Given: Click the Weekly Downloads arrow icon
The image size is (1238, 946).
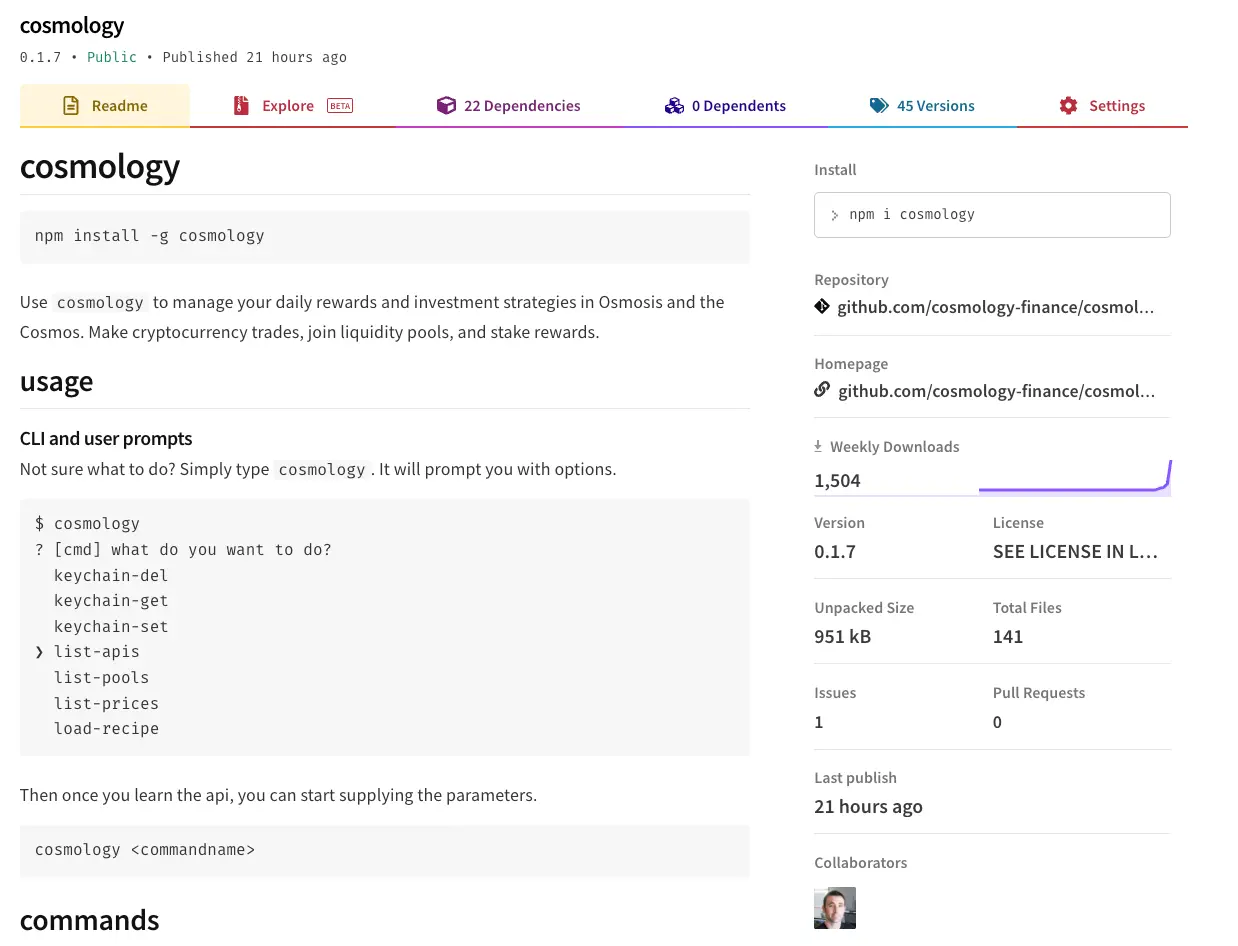Looking at the screenshot, I should pos(819,446).
